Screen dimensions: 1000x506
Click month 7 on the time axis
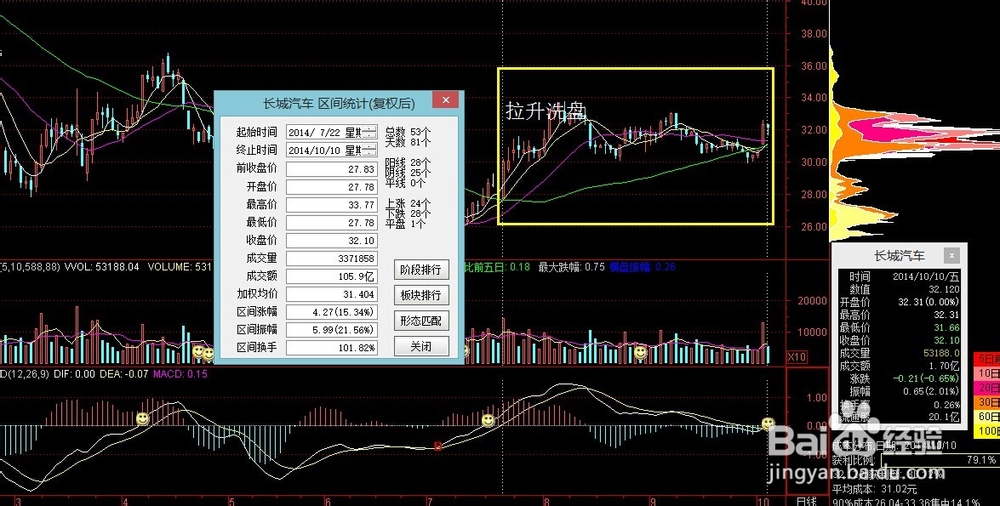430,501
